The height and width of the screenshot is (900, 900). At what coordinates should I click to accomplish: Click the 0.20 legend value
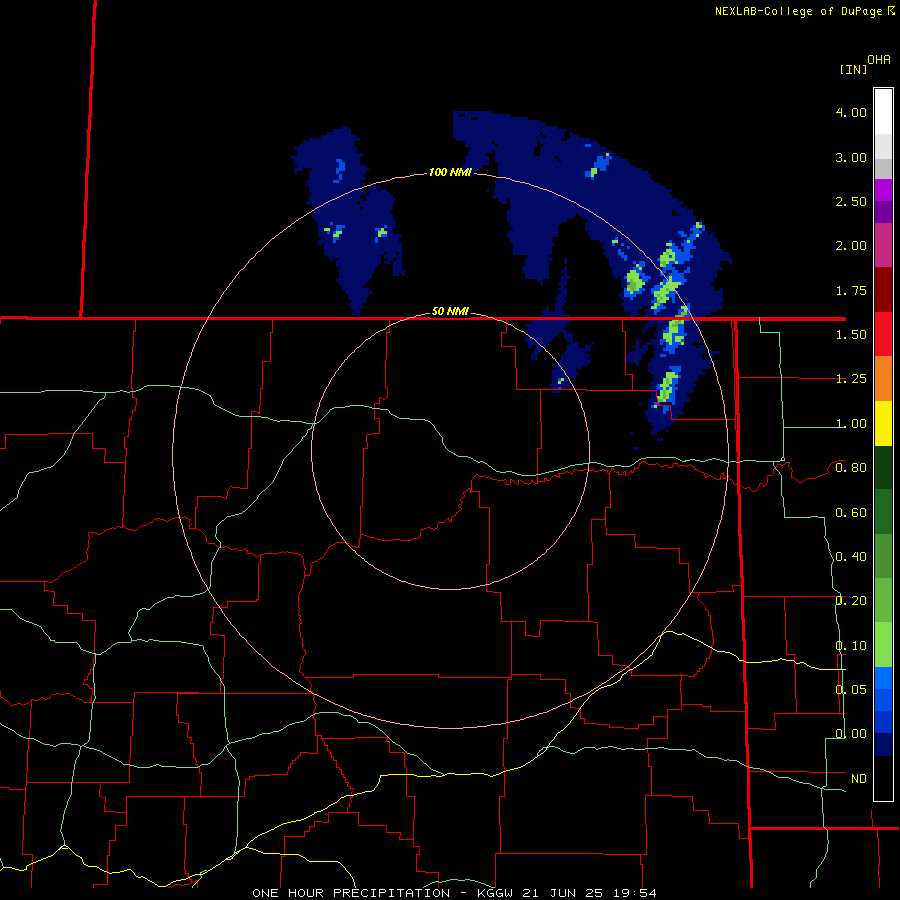click(x=851, y=601)
